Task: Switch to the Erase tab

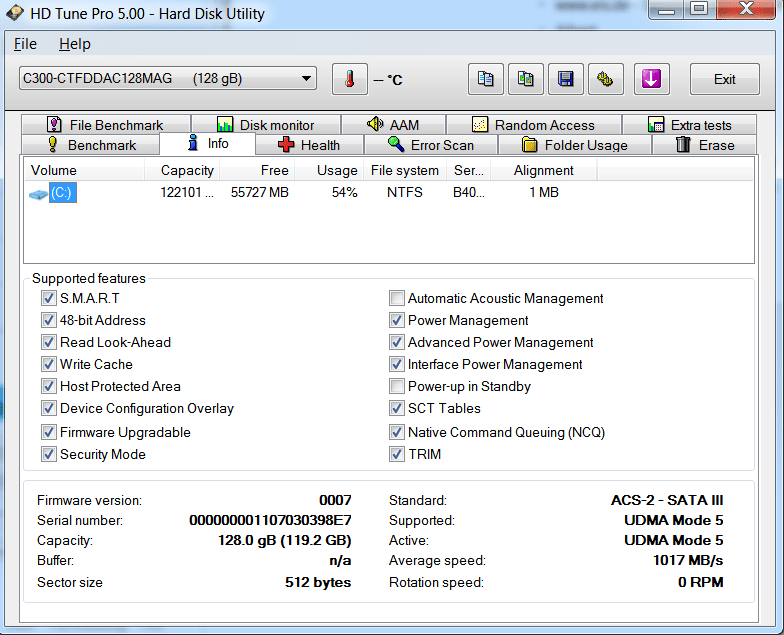Action: tap(704, 145)
